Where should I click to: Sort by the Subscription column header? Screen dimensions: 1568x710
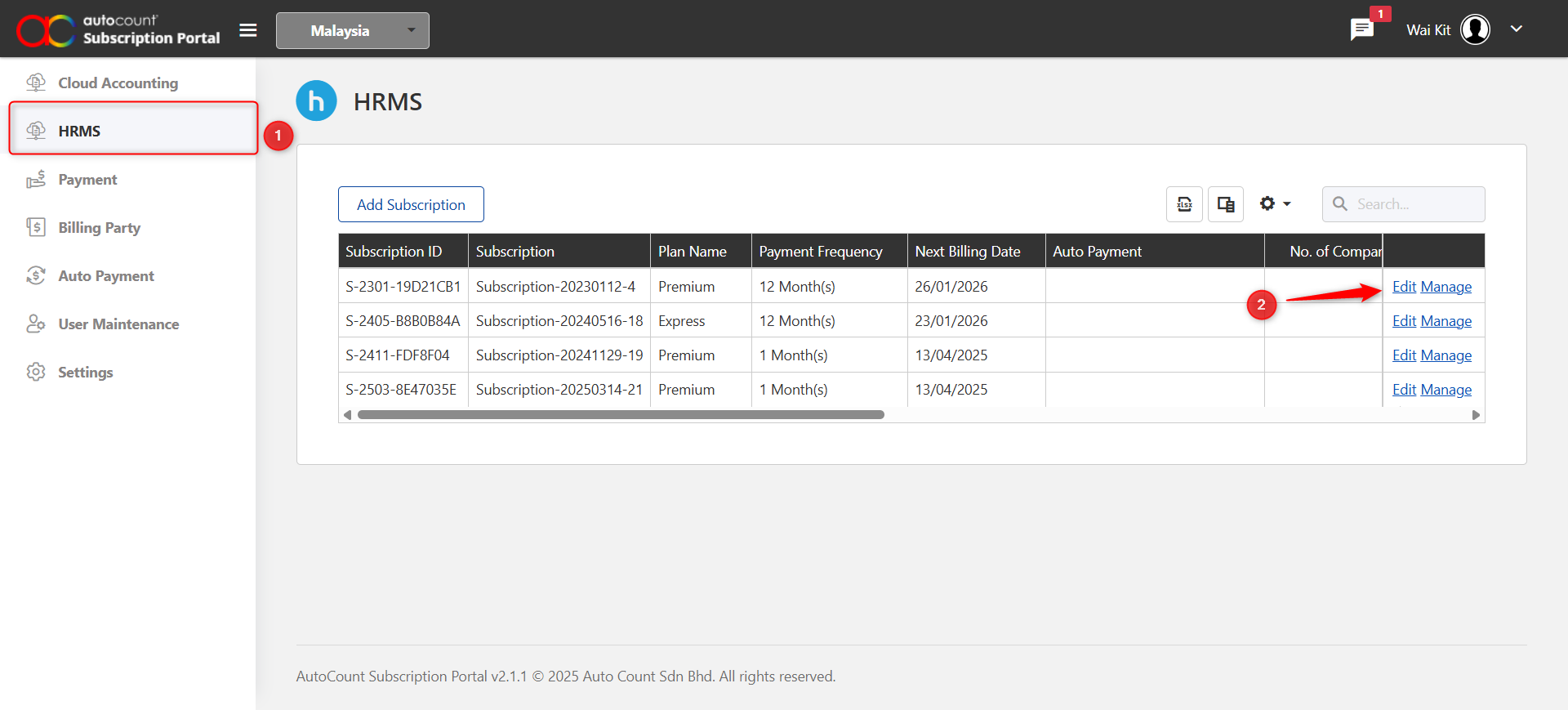point(559,251)
